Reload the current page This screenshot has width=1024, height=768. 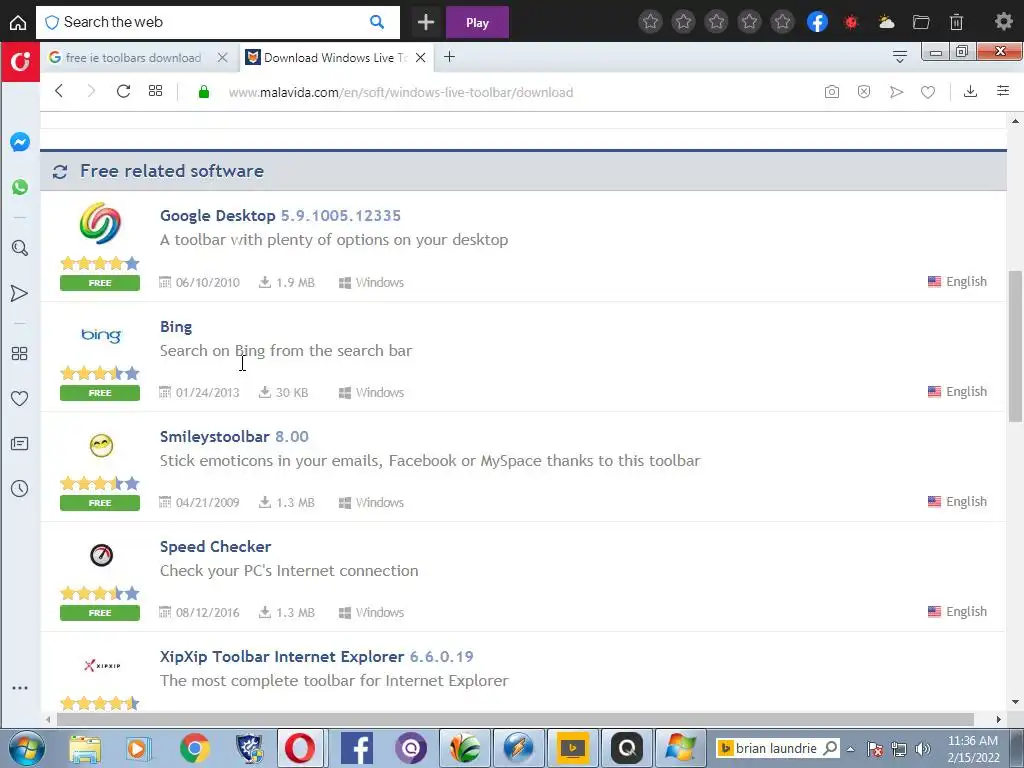pos(123,91)
